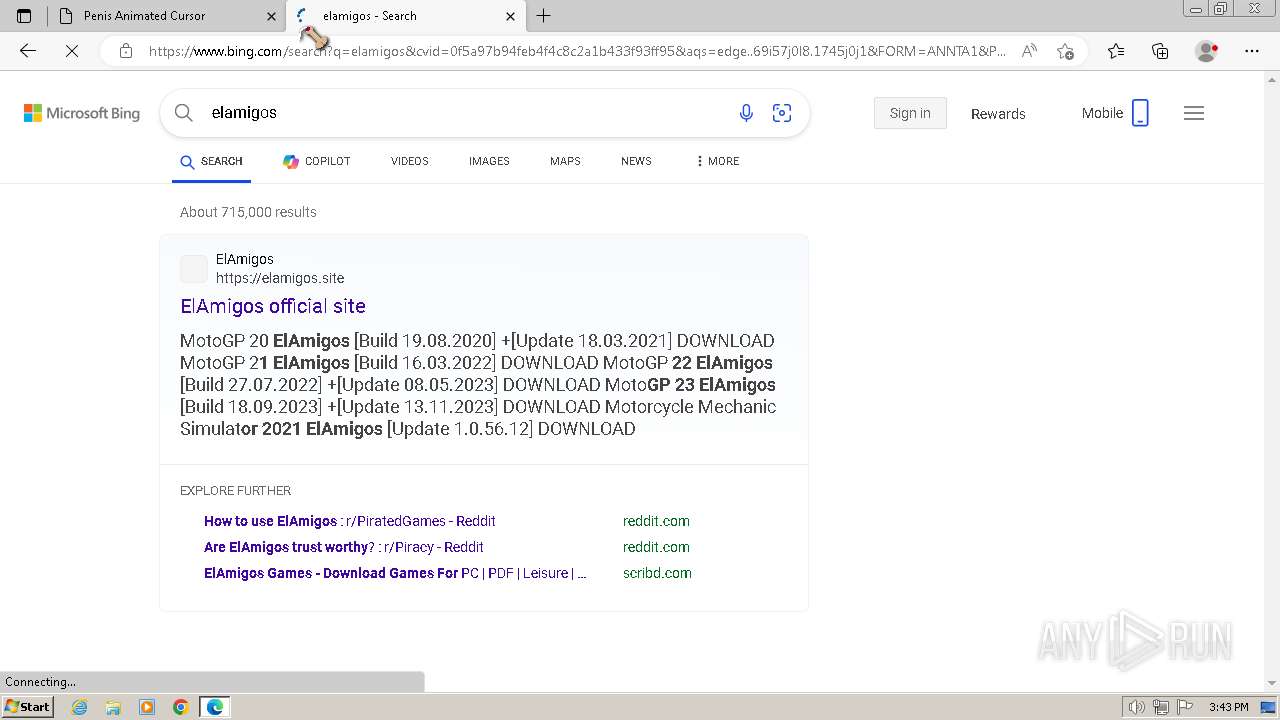Expand the MORE dropdown
This screenshot has width=1280, height=720.
tap(718, 161)
